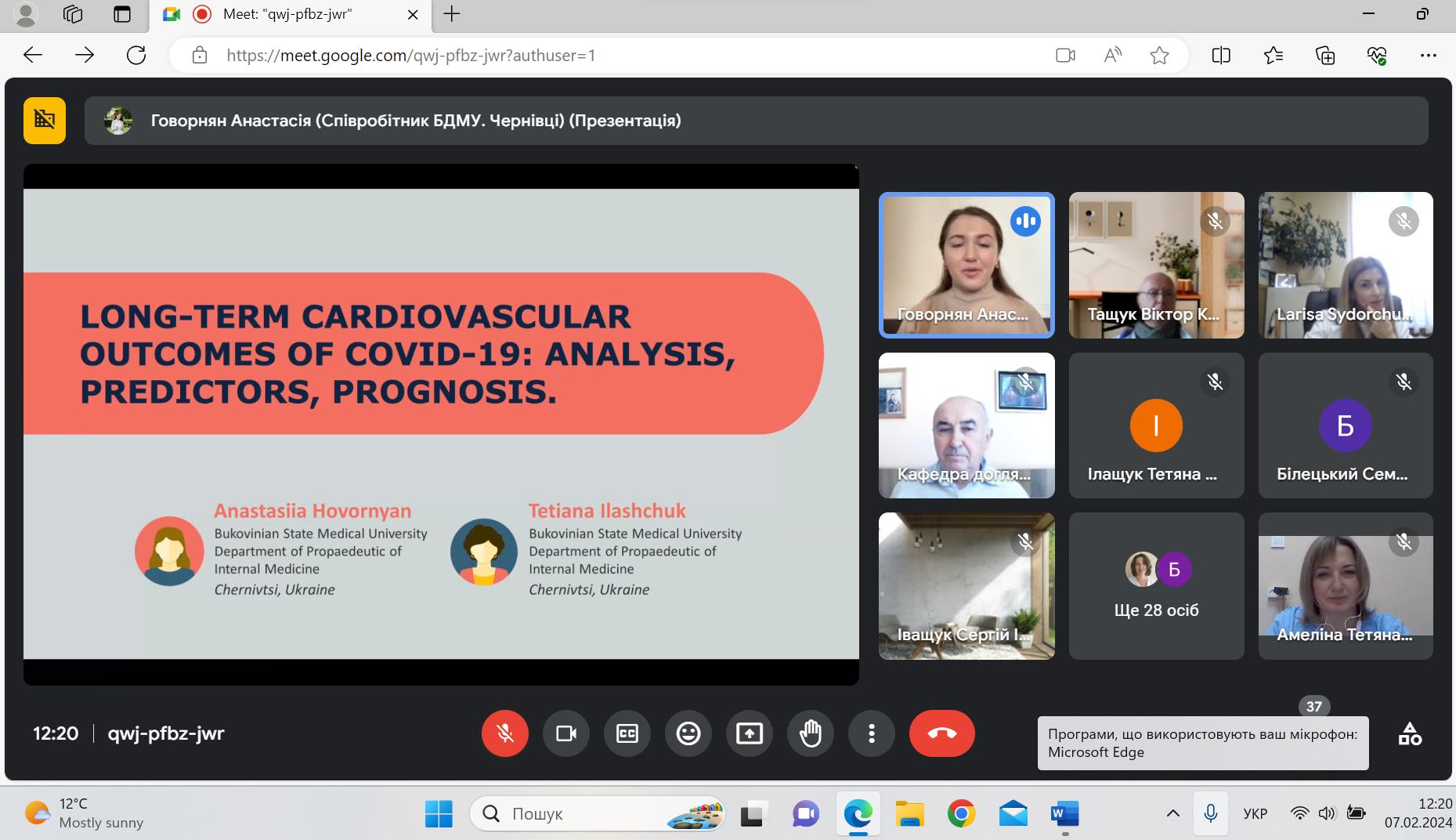1456x840 pixels.
Task: Add page to favorites star icon
Action: click(1159, 56)
